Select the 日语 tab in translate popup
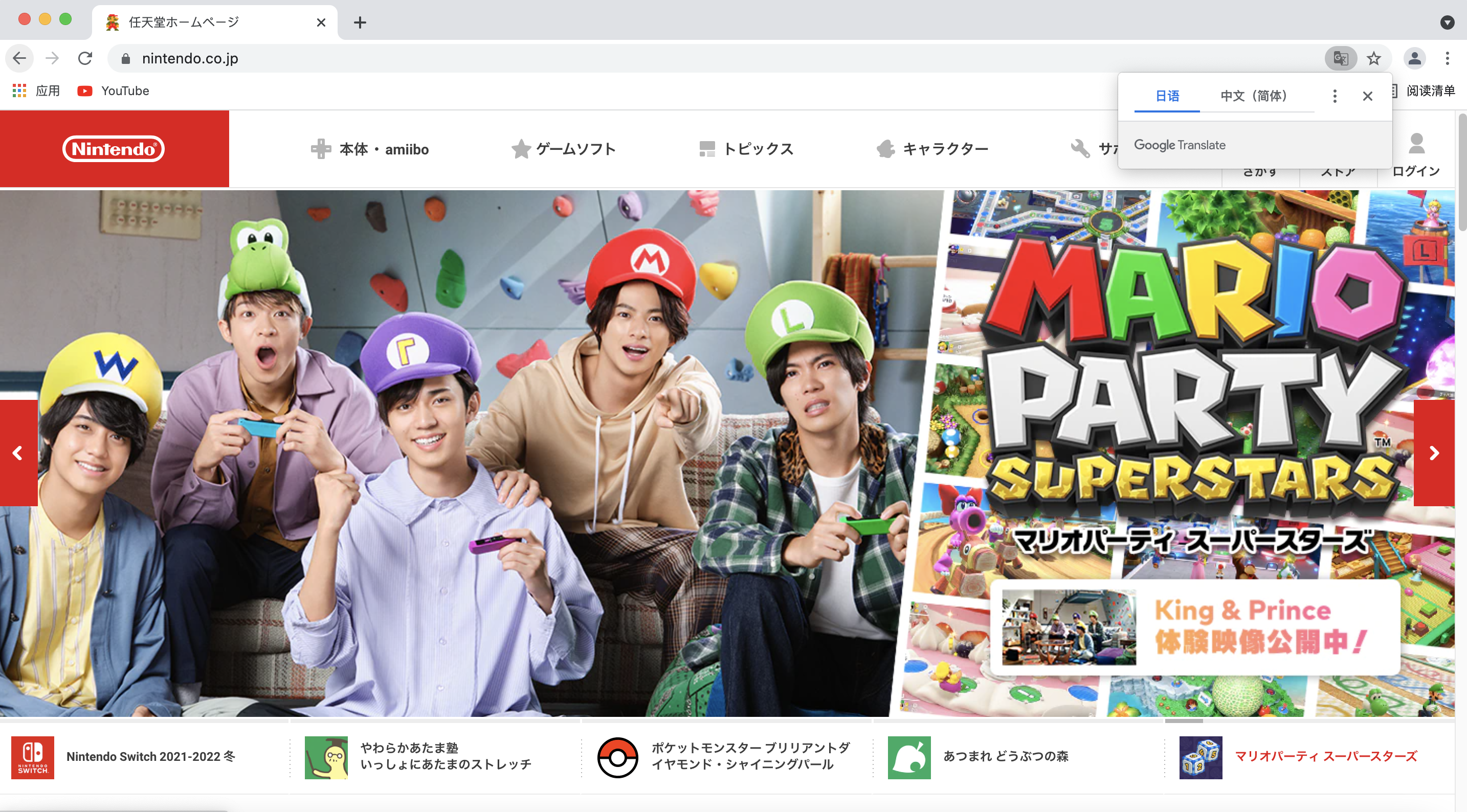 (1167, 96)
